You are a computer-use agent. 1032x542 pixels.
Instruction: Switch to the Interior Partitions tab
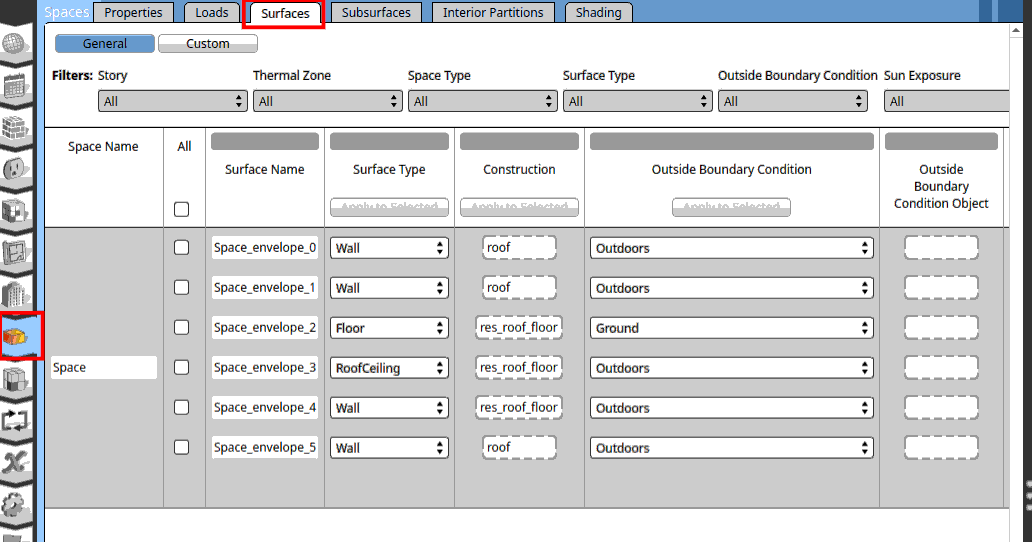click(x=493, y=13)
